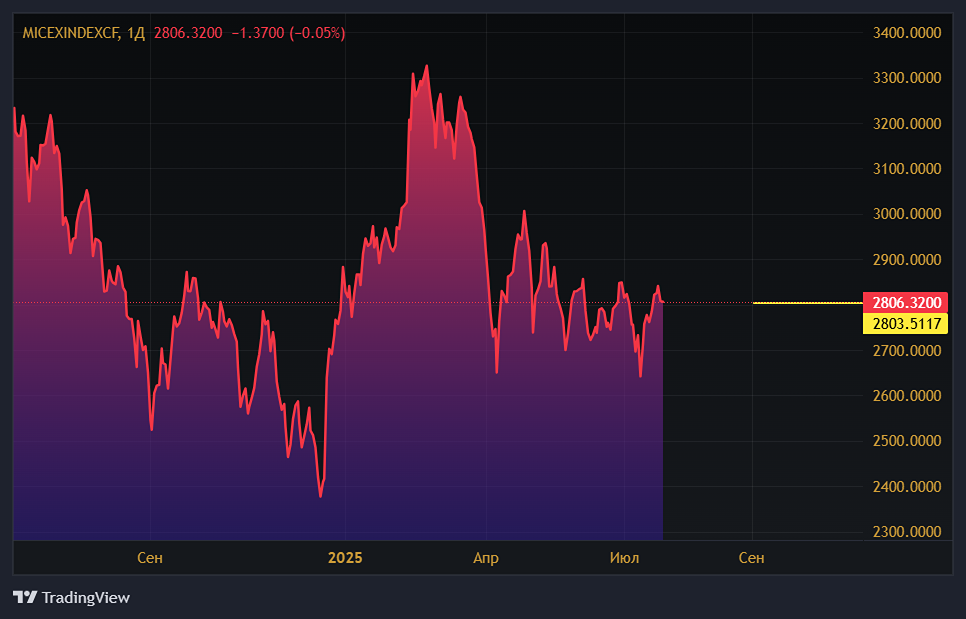Click the −1.3700 (−0.05%) change value

click(x=288, y=33)
